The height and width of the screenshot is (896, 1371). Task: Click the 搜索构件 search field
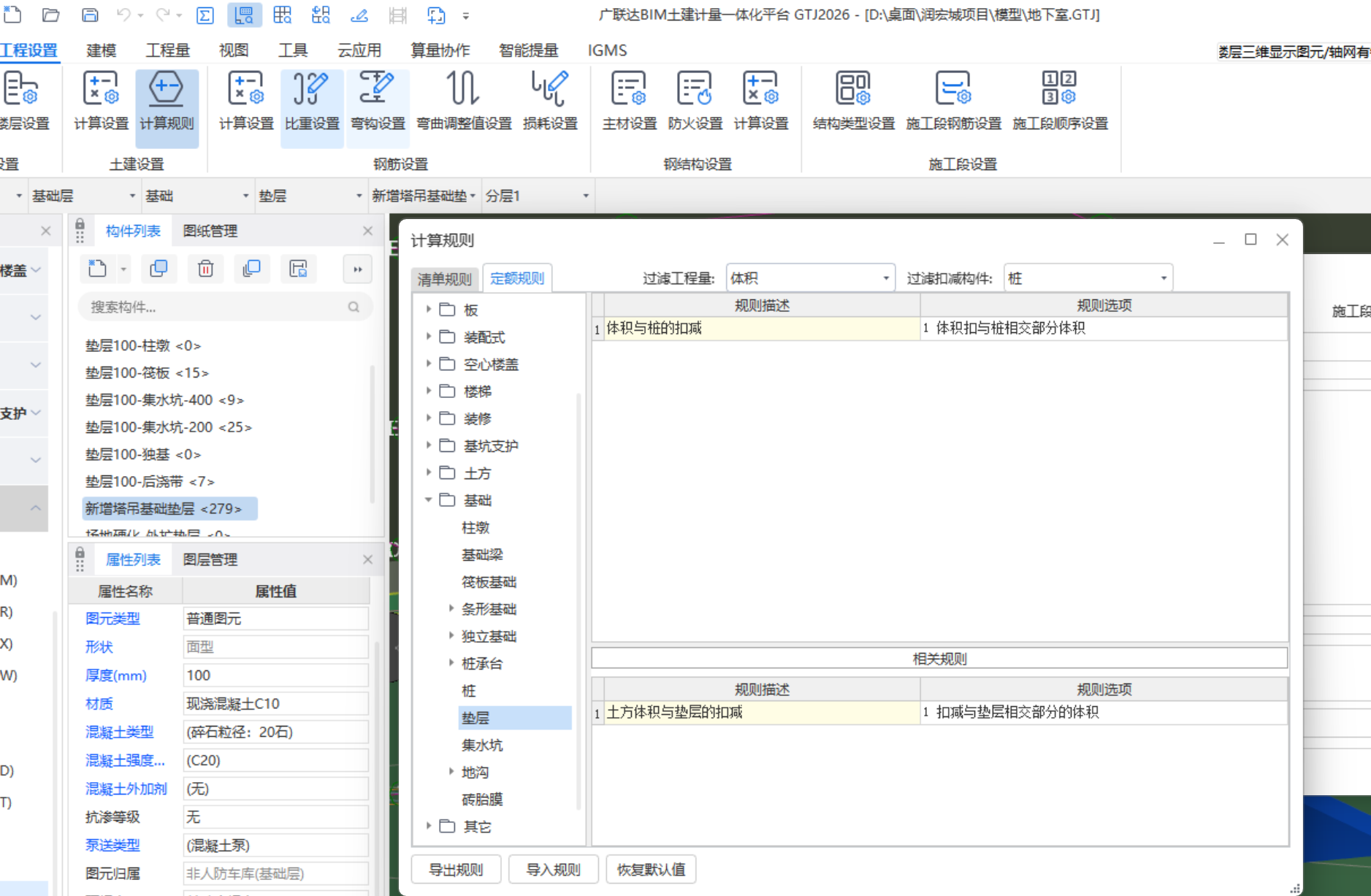click(x=226, y=307)
